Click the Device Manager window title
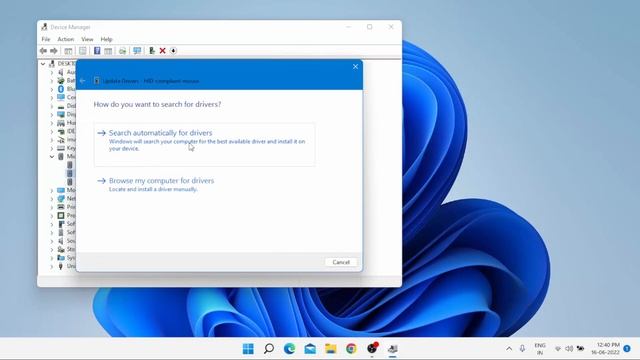The width and height of the screenshot is (640, 360). [70, 27]
